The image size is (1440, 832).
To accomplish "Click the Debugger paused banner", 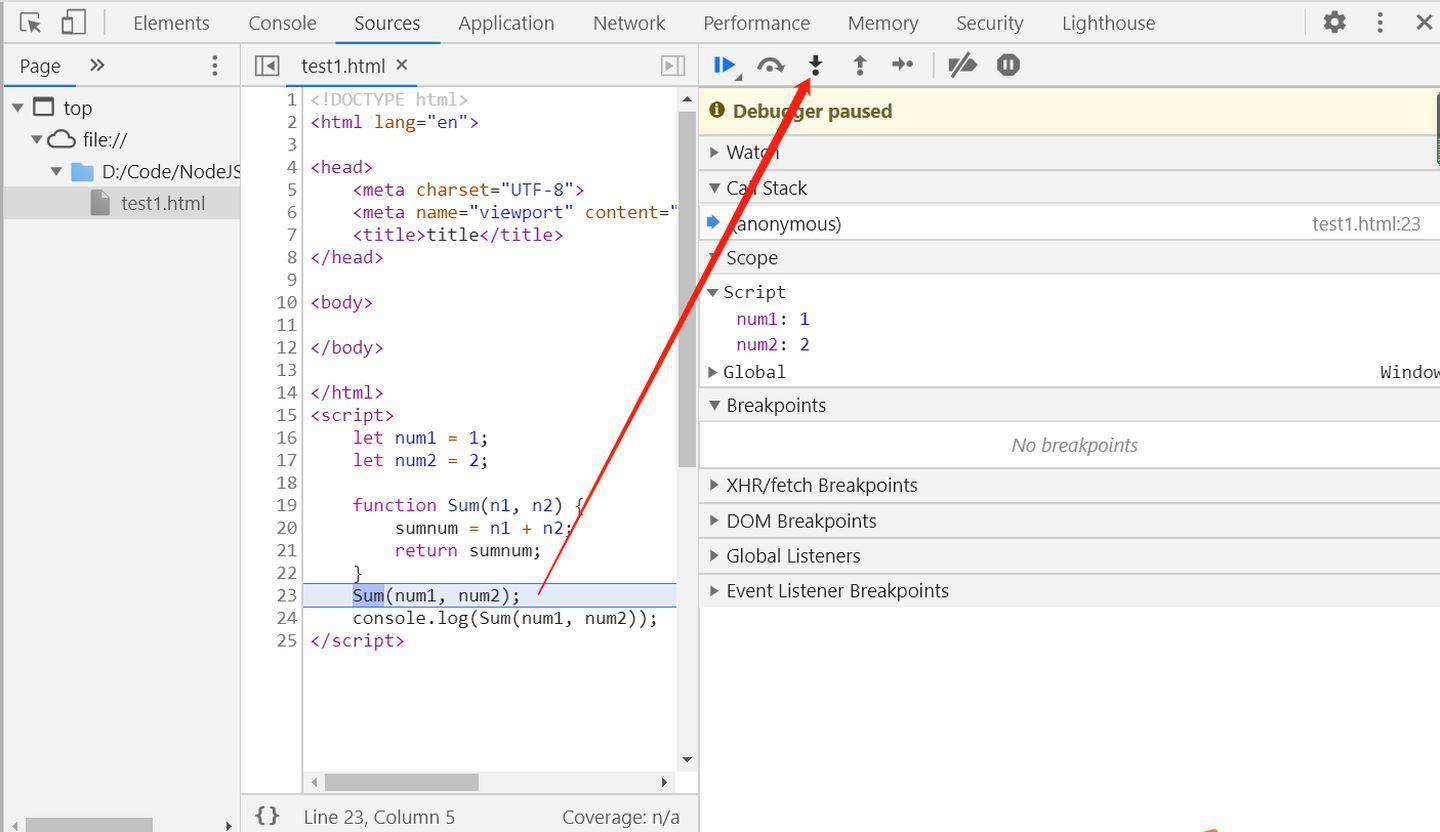I will click(x=1069, y=111).
